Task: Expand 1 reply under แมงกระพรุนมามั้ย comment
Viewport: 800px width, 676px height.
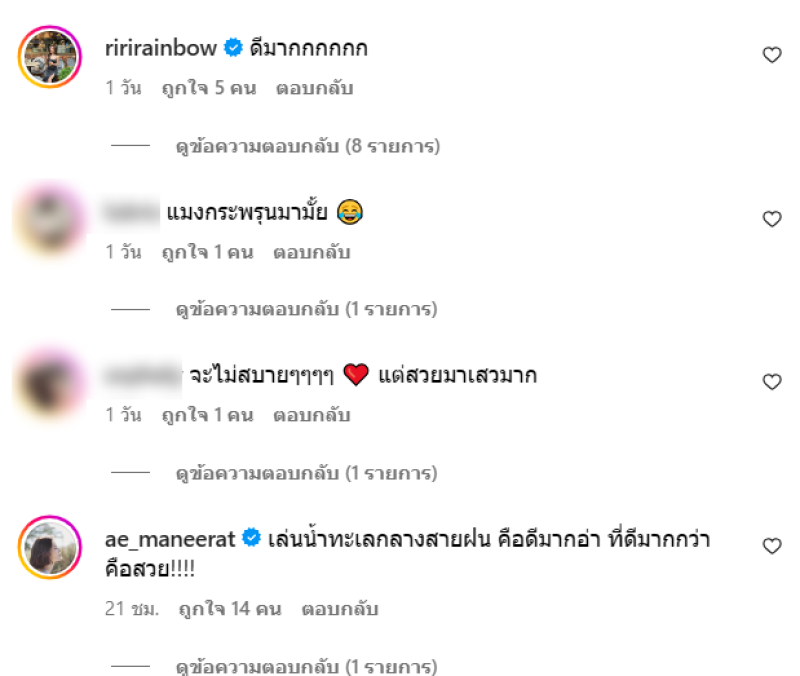Action: (306, 310)
